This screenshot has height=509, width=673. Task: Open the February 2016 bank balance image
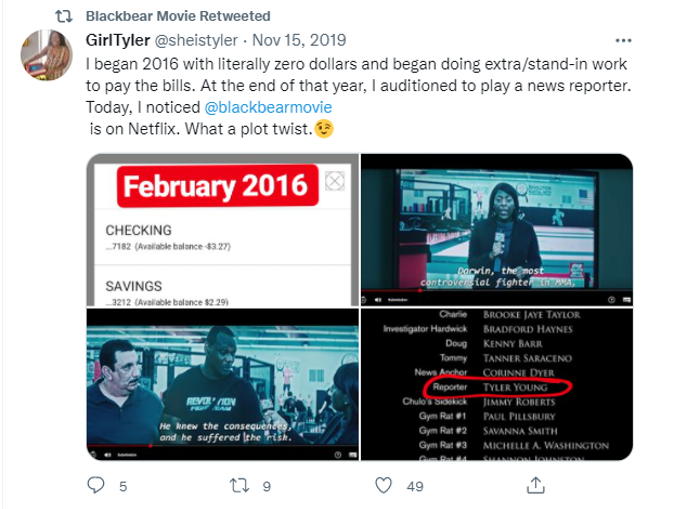[223, 230]
